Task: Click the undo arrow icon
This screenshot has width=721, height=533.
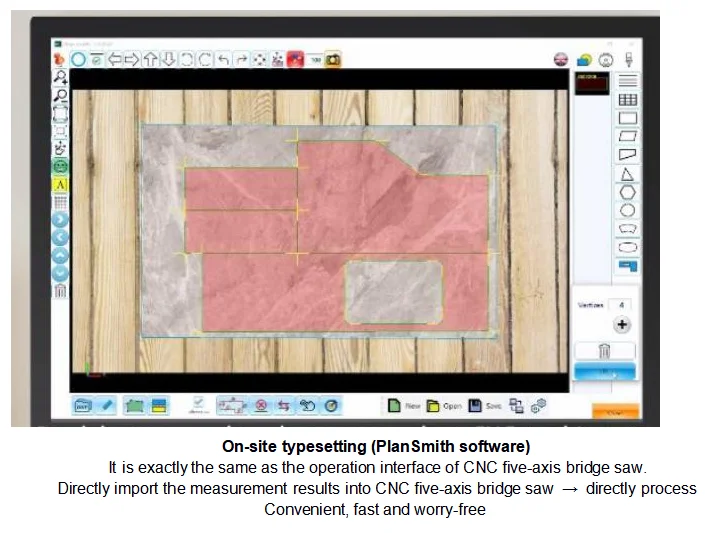Action: [223, 60]
